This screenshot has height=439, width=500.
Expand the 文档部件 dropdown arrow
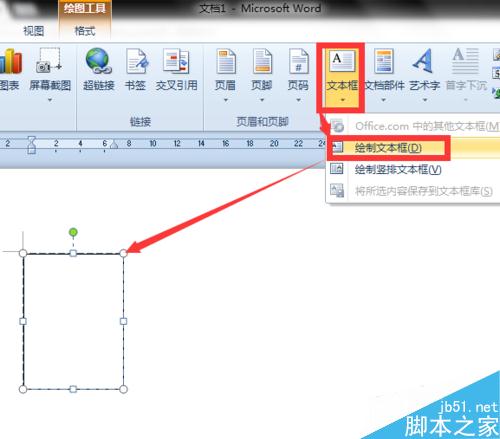click(383, 100)
